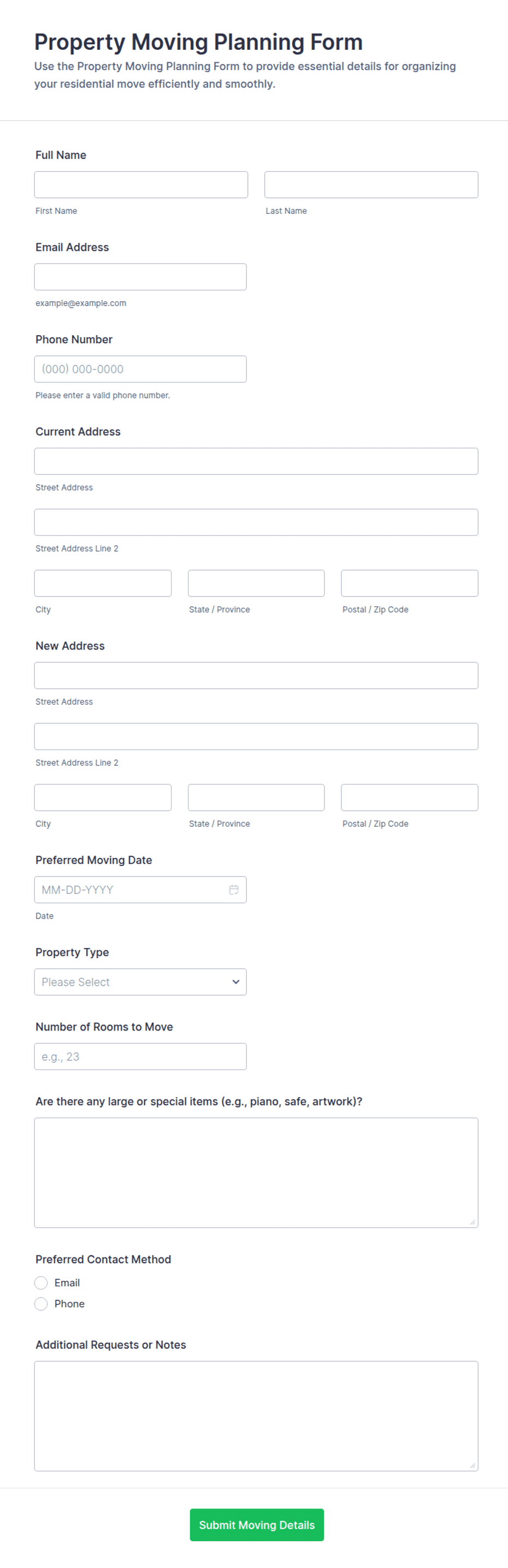Viewport: 508px width, 1568px height.
Task: Click the Number of Rooms to Move field
Action: [x=140, y=1057]
